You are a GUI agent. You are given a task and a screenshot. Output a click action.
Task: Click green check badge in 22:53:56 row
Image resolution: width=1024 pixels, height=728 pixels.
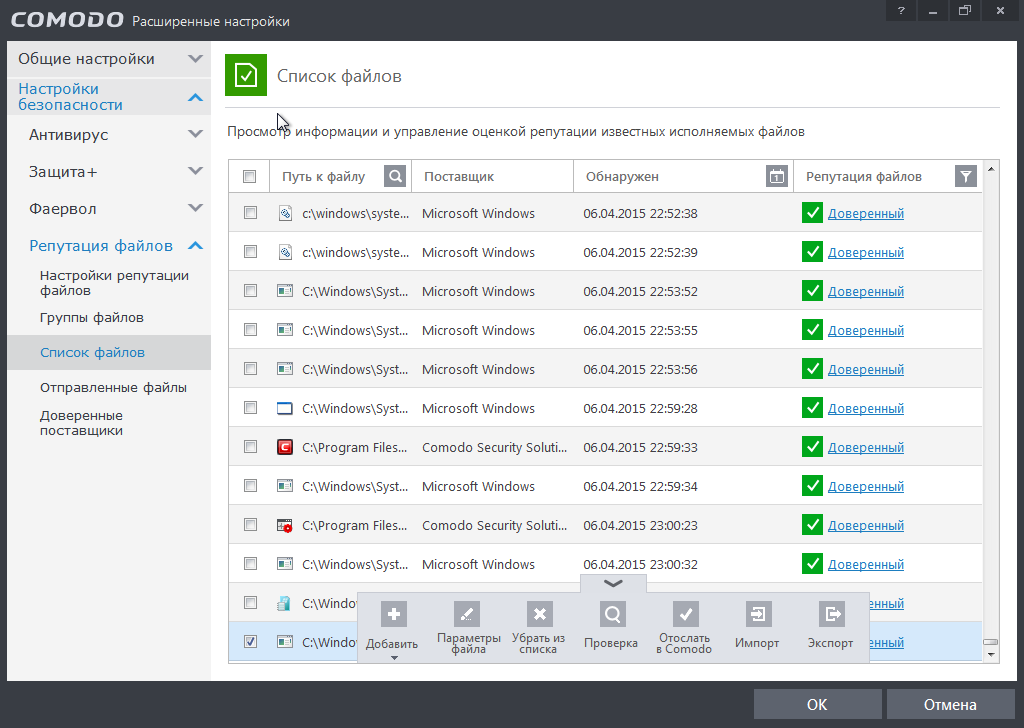coord(812,369)
